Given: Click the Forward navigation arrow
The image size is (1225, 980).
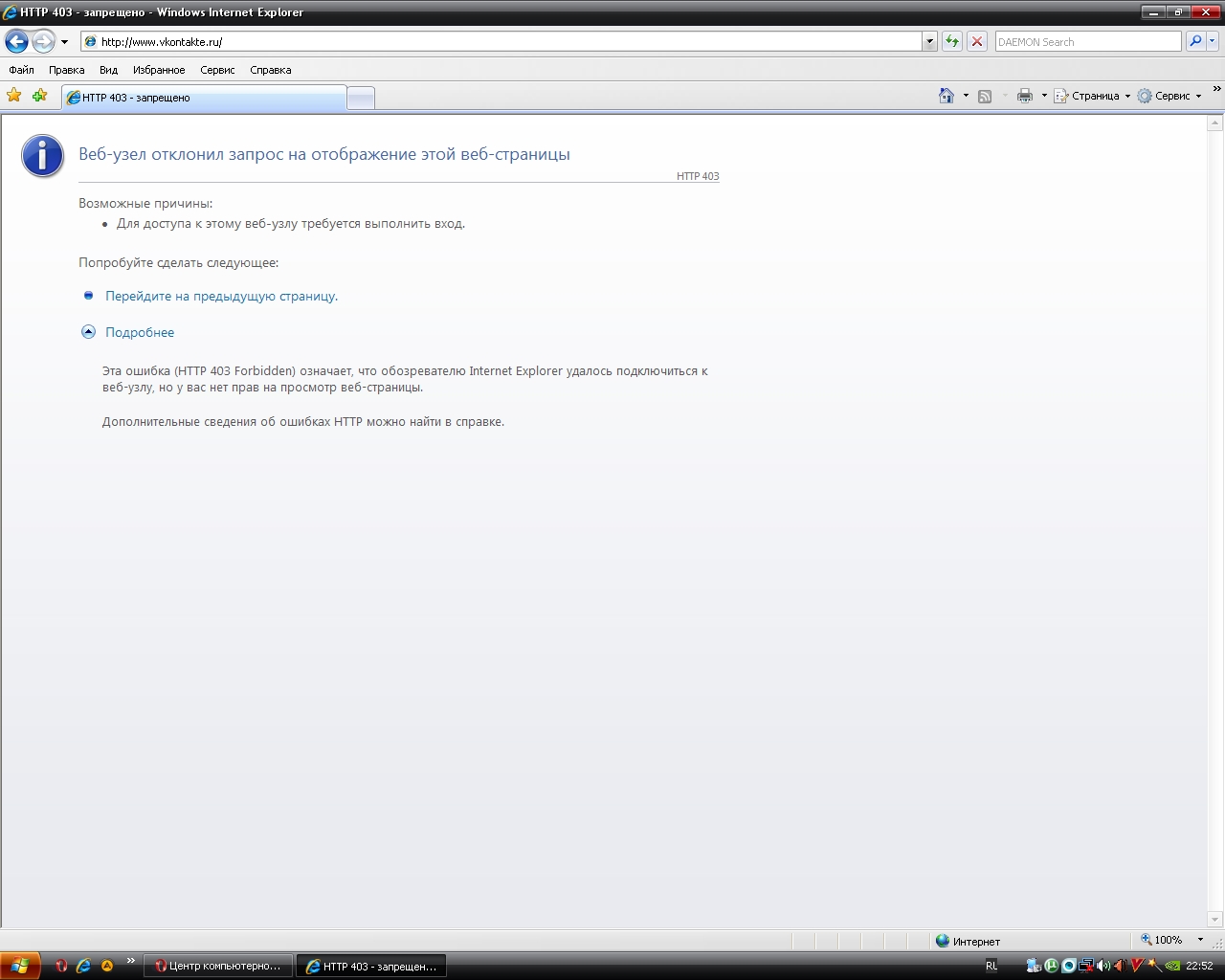Looking at the screenshot, I should tap(43, 41).
